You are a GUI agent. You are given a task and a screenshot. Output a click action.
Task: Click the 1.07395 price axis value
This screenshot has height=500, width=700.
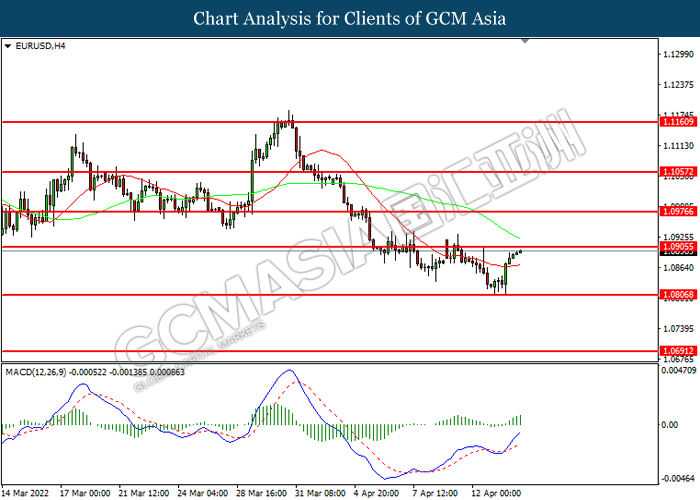click(679, 329)
